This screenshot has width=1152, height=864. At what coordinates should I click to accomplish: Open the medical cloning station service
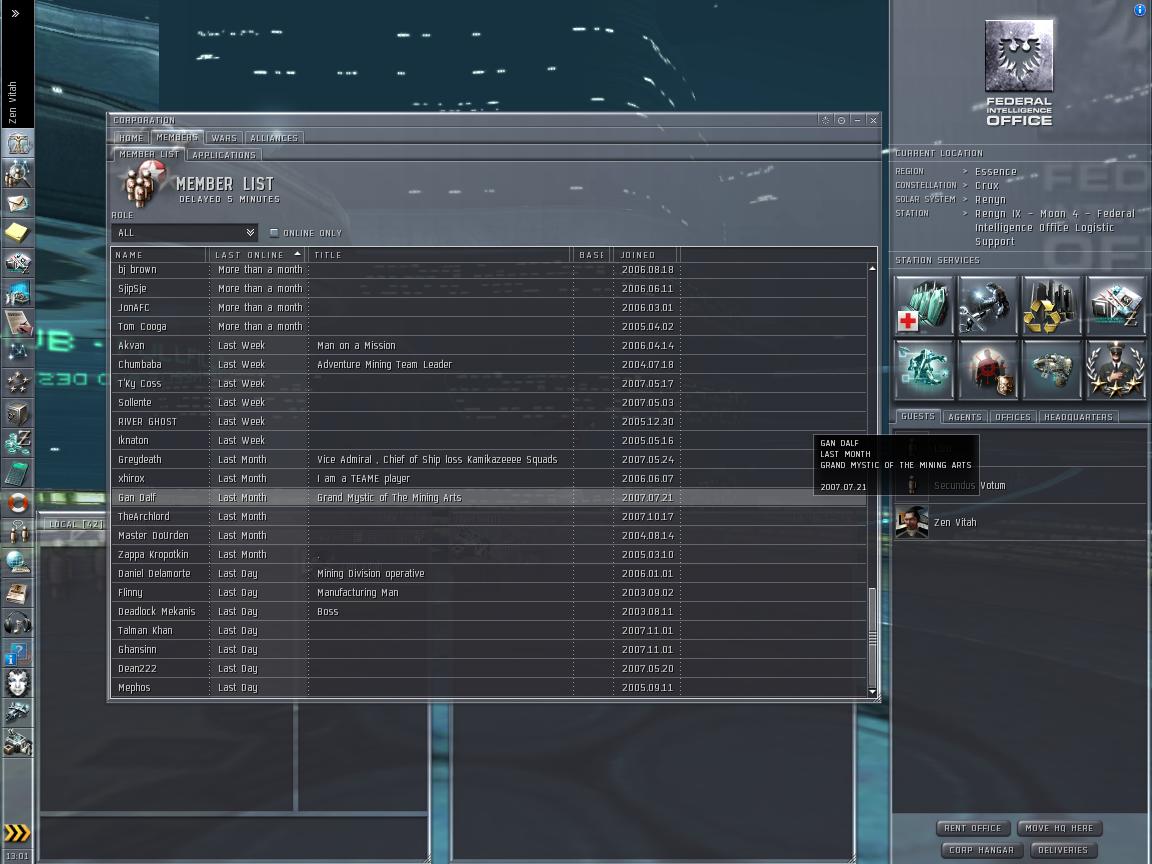click(x=924, y=306)
